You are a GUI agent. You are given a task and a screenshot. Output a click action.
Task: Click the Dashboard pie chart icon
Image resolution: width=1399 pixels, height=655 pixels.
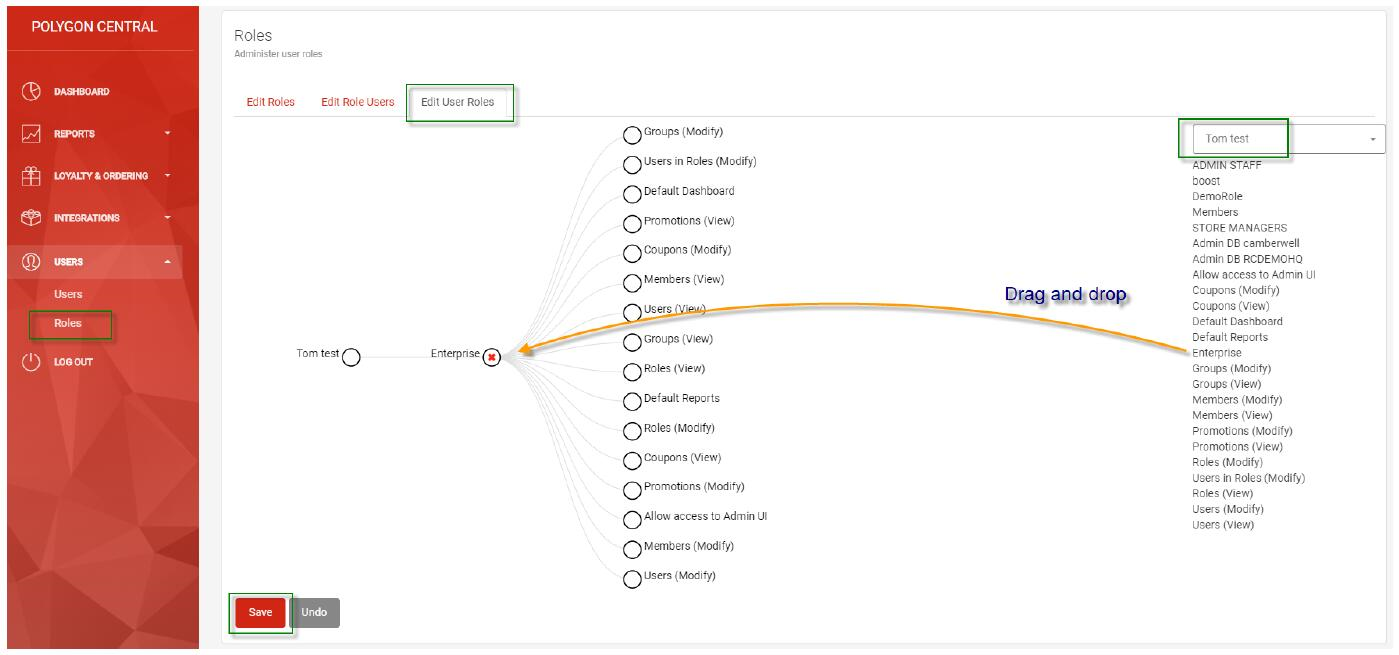click(x=31, y=91)
